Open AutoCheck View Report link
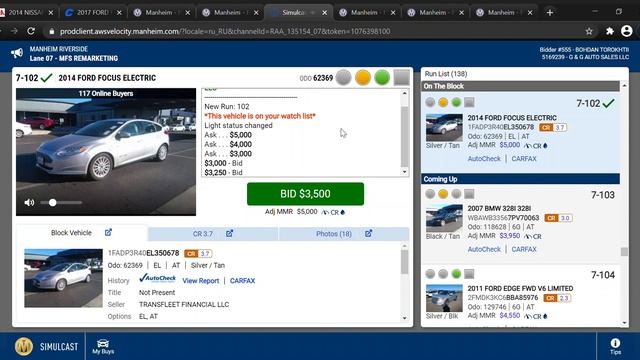Image resolution: width=640 pixels, height=360 pixels. [200, 281]
